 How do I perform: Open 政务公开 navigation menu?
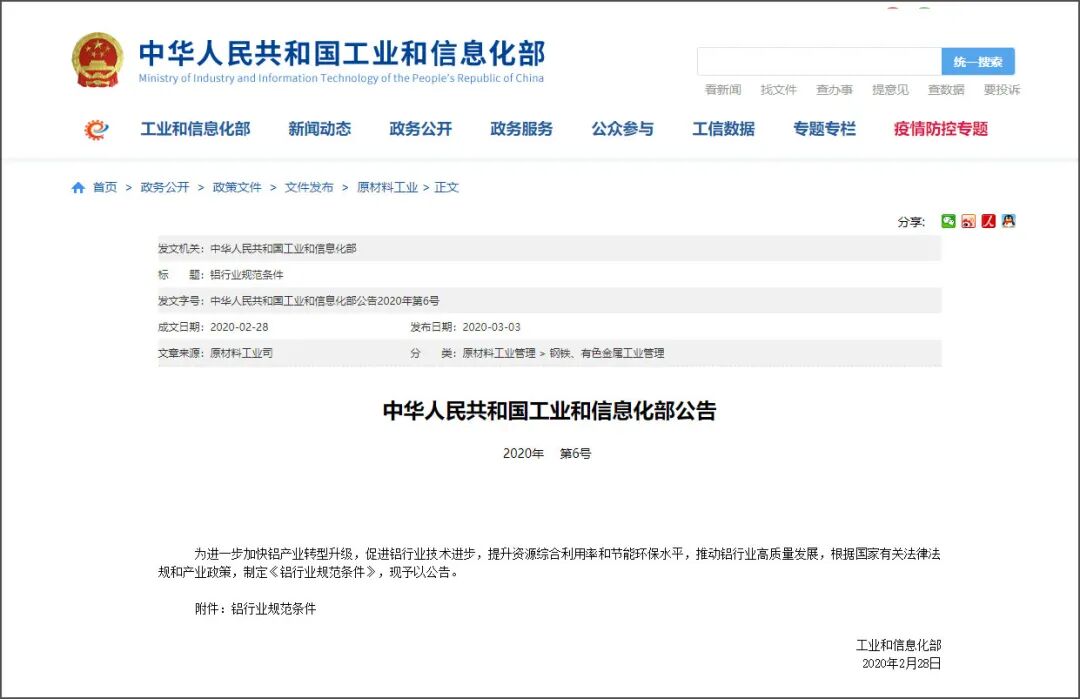coord(421,129)
